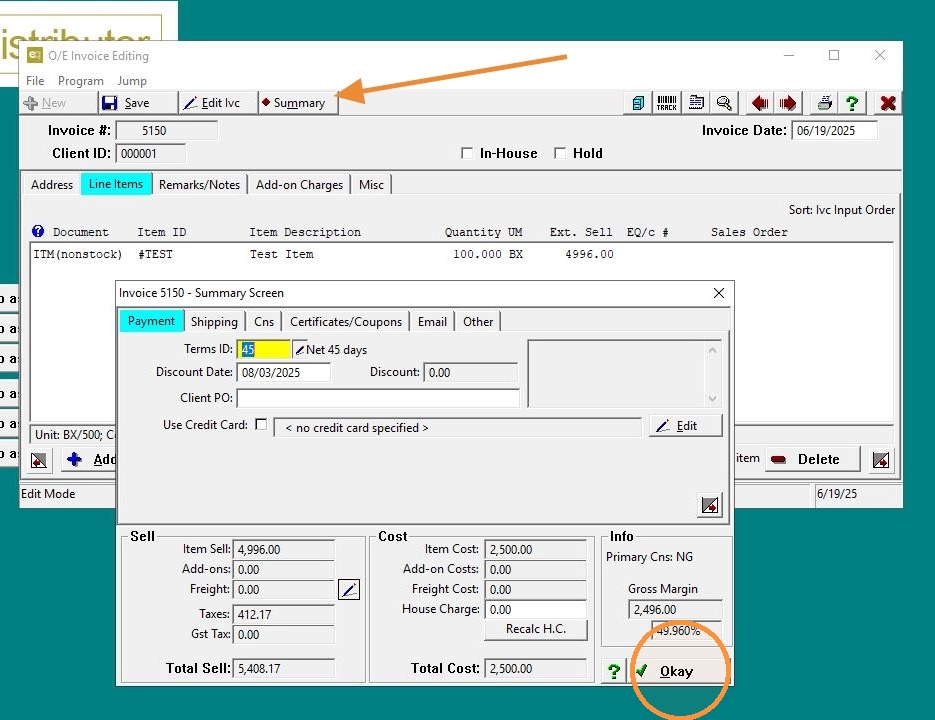
Task: Click scroll down arrow in notes box
Action: [x=712, y=398]
